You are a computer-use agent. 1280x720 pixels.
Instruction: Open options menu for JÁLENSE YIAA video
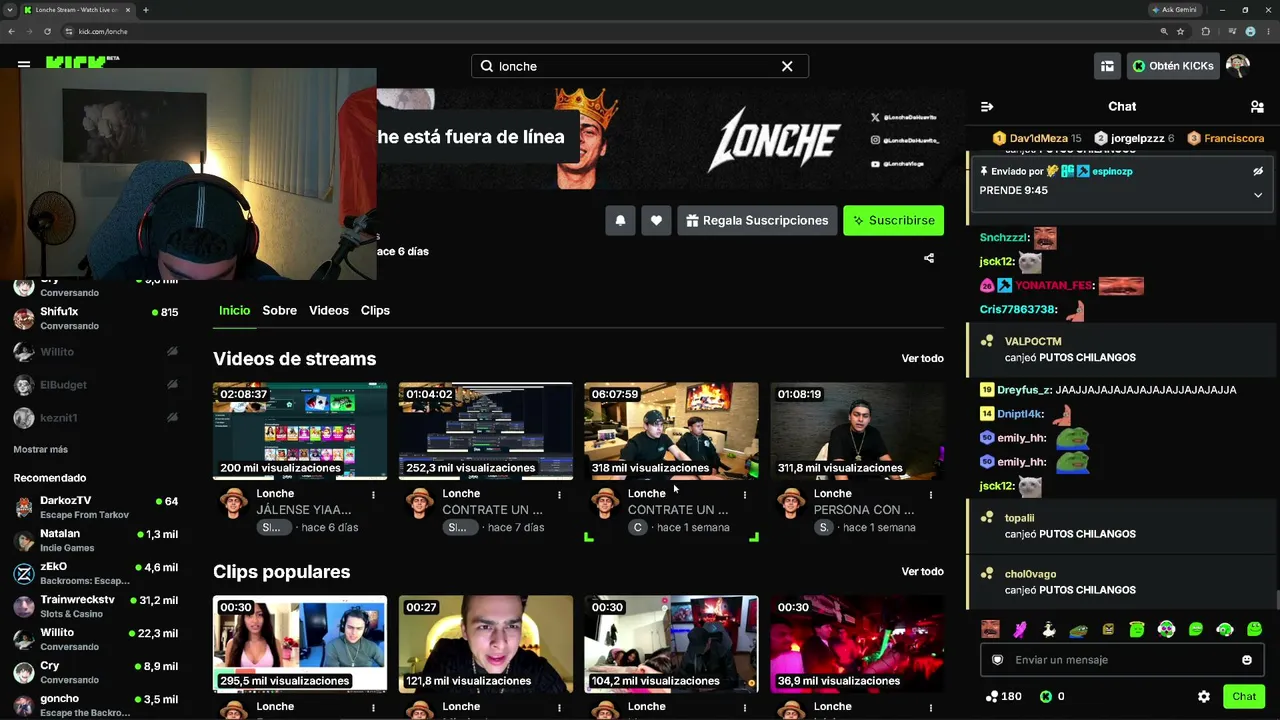373,495
